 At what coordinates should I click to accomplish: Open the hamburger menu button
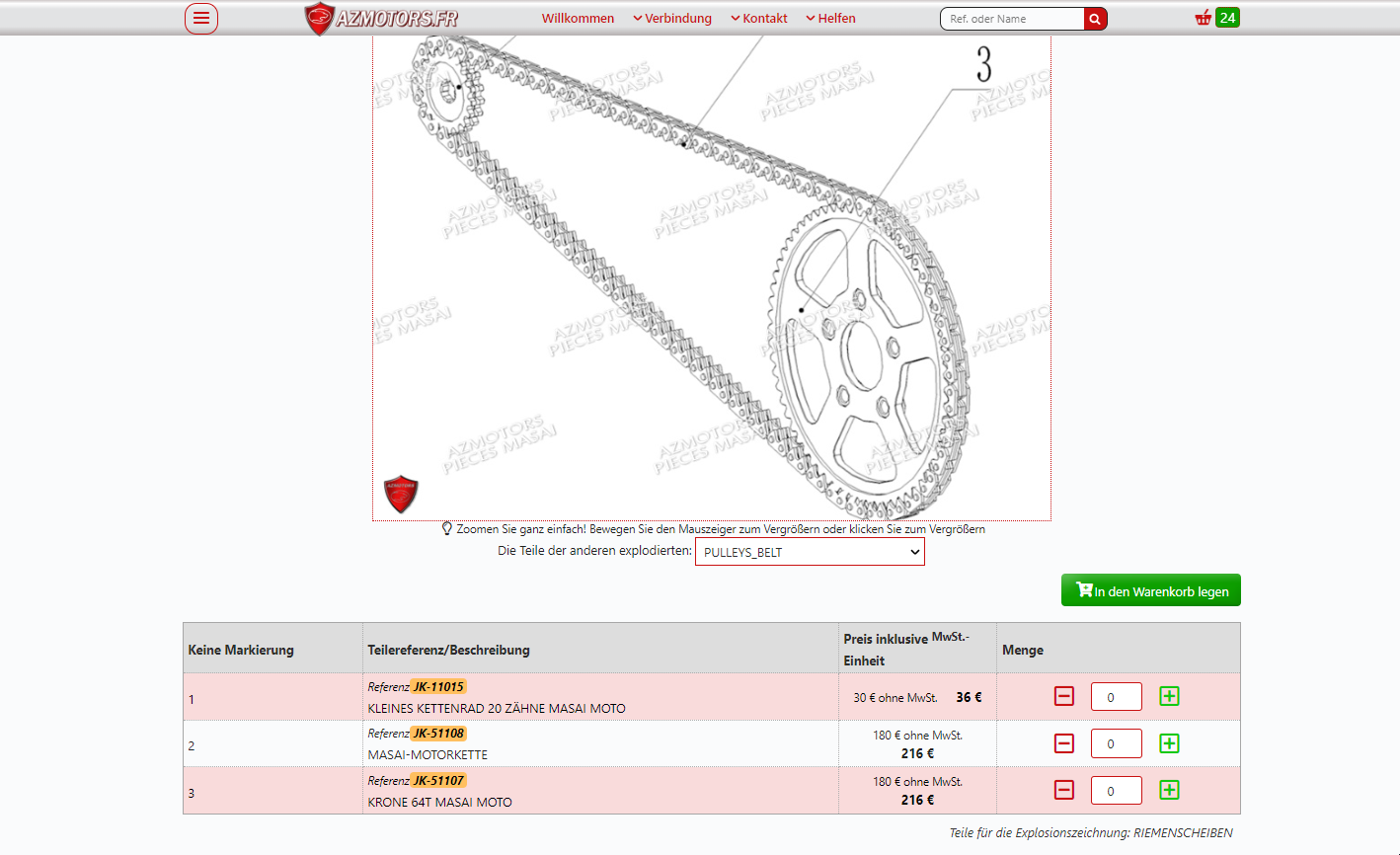click(x=201, y=19)
